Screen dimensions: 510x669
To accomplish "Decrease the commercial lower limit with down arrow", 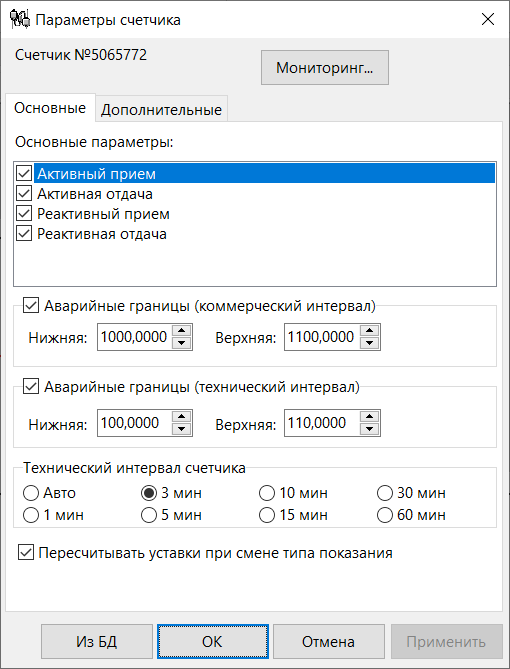I will click(182, 343).
